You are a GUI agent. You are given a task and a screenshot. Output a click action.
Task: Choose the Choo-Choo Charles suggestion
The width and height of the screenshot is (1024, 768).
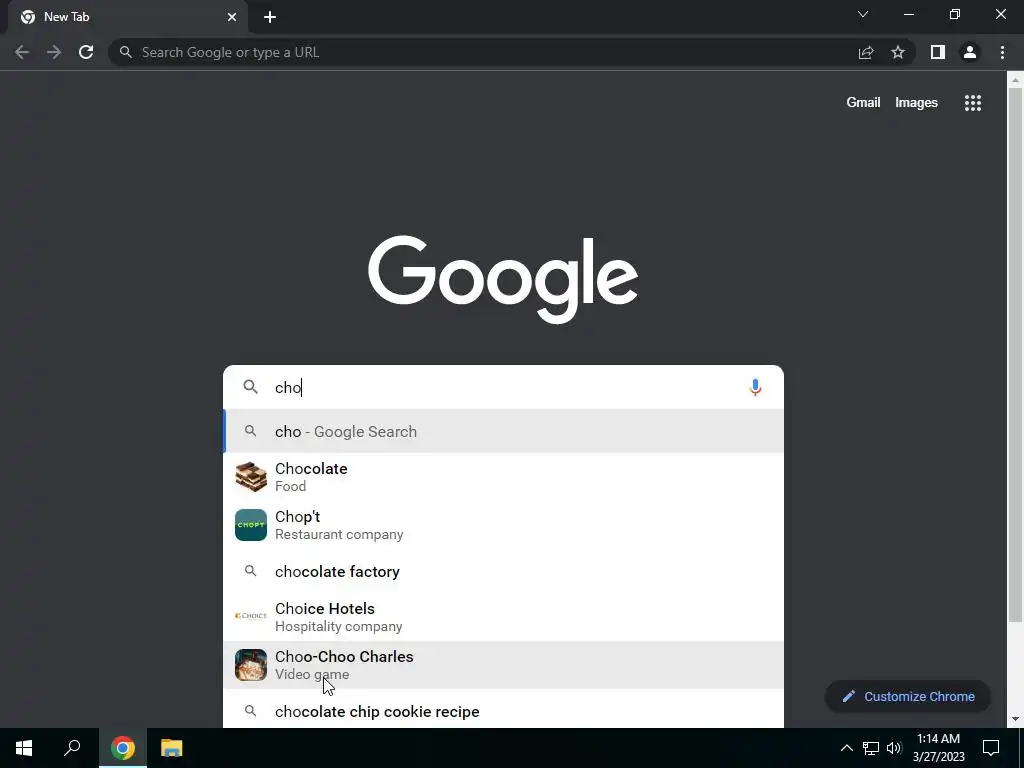point(503,665)
